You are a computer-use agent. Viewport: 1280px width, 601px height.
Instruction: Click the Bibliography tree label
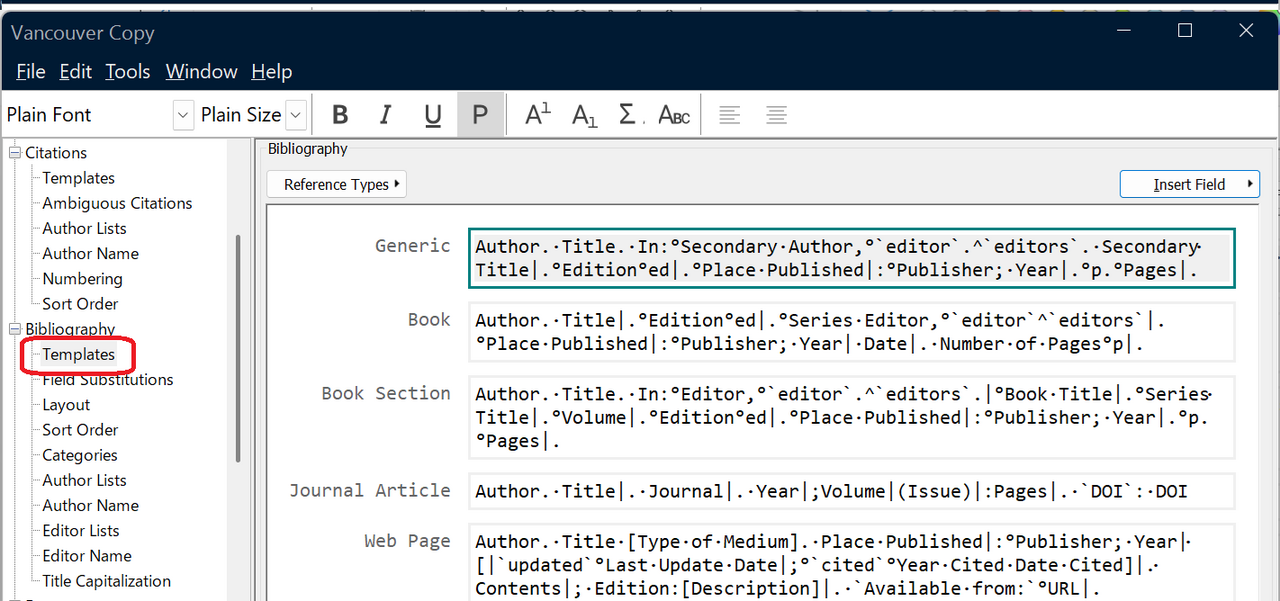[70, 329]
